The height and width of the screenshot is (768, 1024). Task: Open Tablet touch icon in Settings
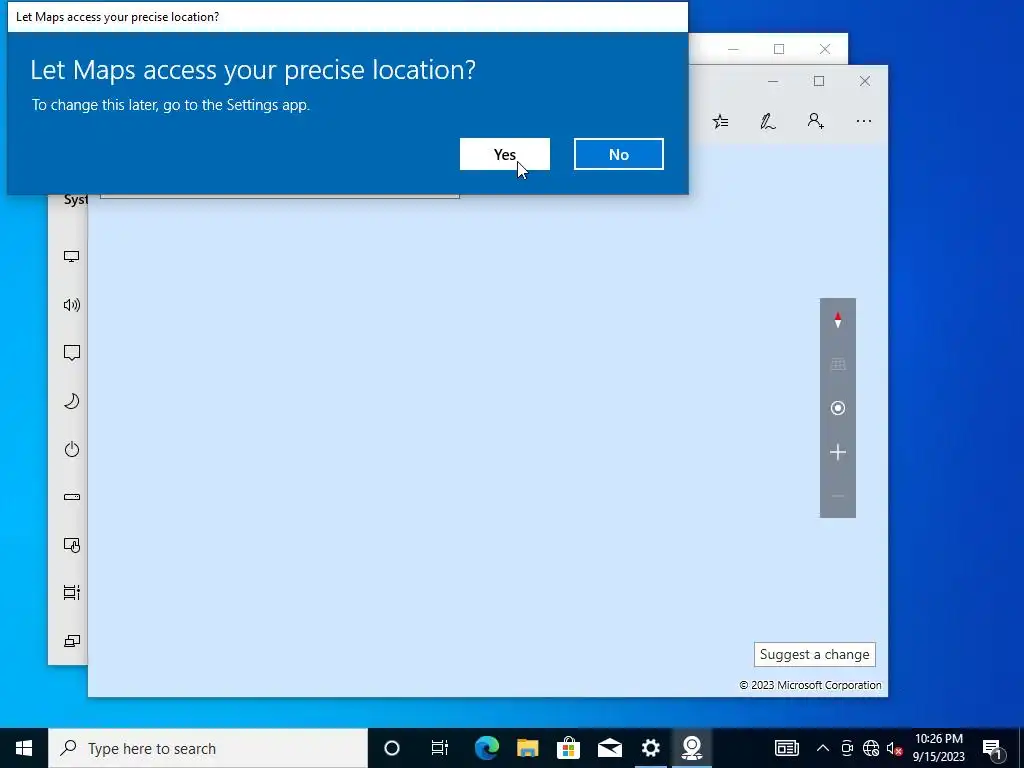71,545
